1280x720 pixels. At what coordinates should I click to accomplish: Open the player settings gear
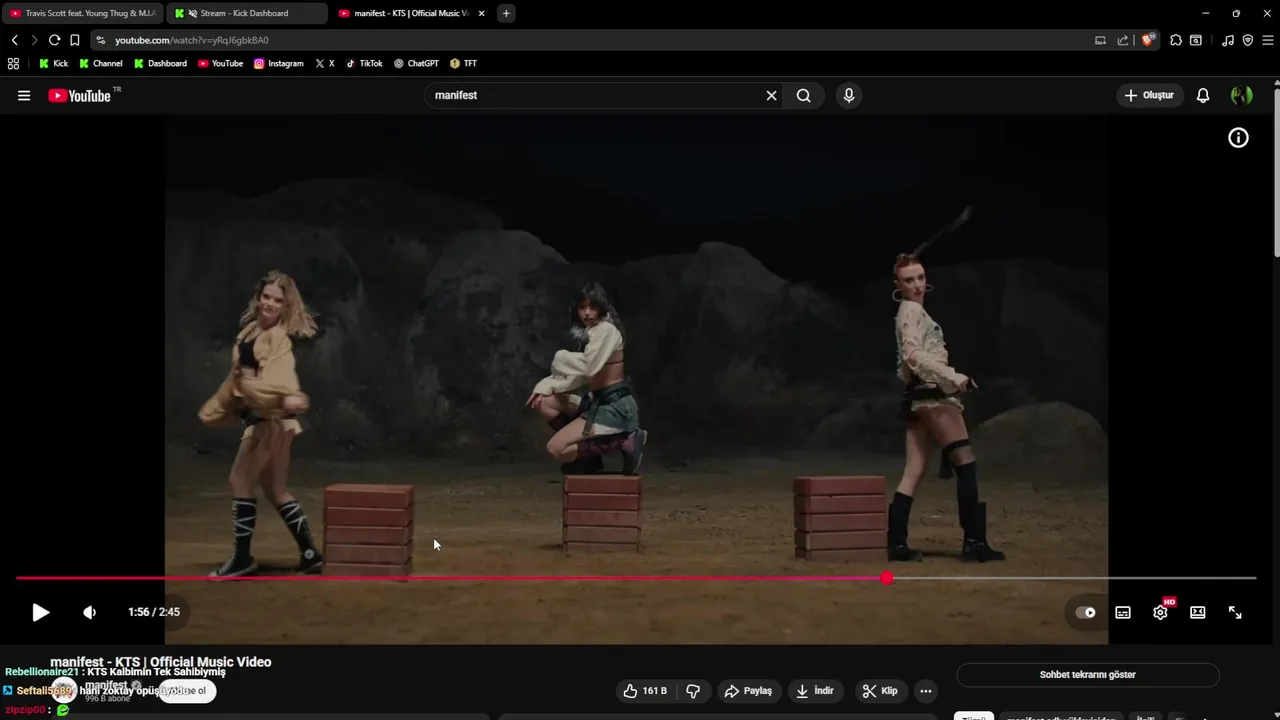[1160, 612]
